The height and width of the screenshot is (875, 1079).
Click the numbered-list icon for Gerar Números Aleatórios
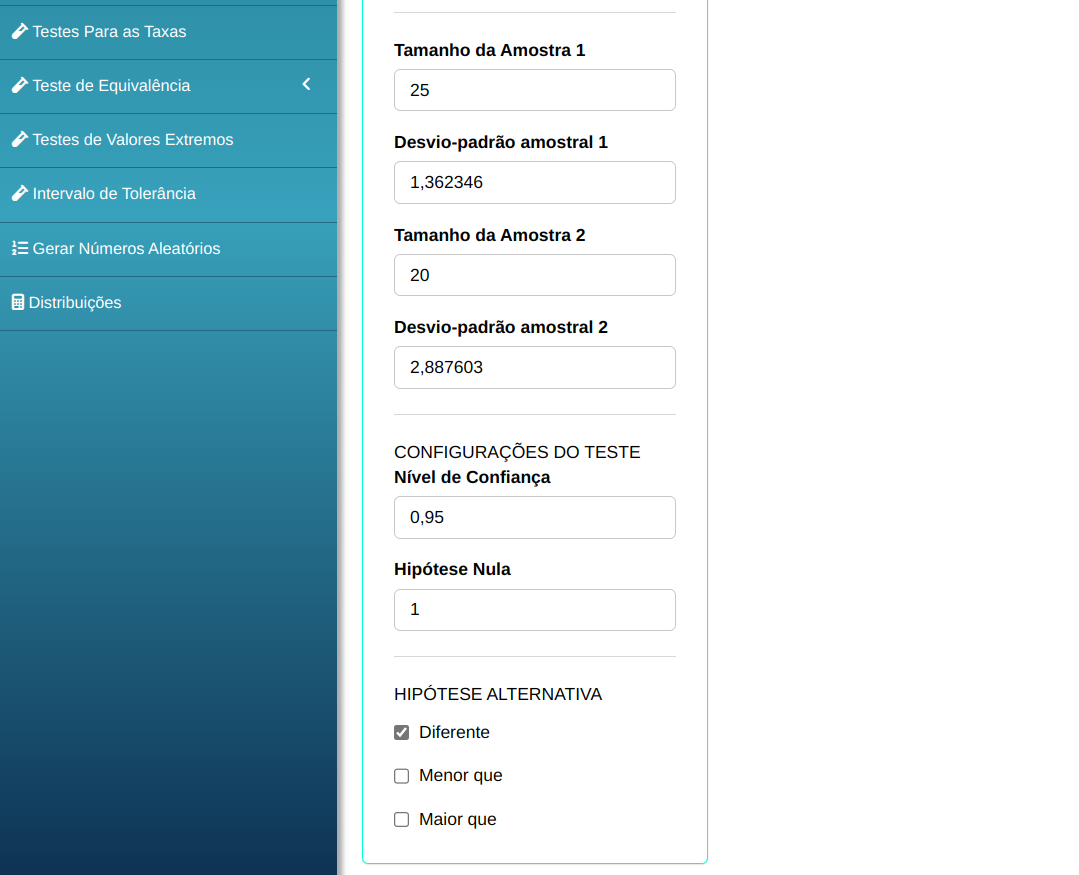[19, 248]
